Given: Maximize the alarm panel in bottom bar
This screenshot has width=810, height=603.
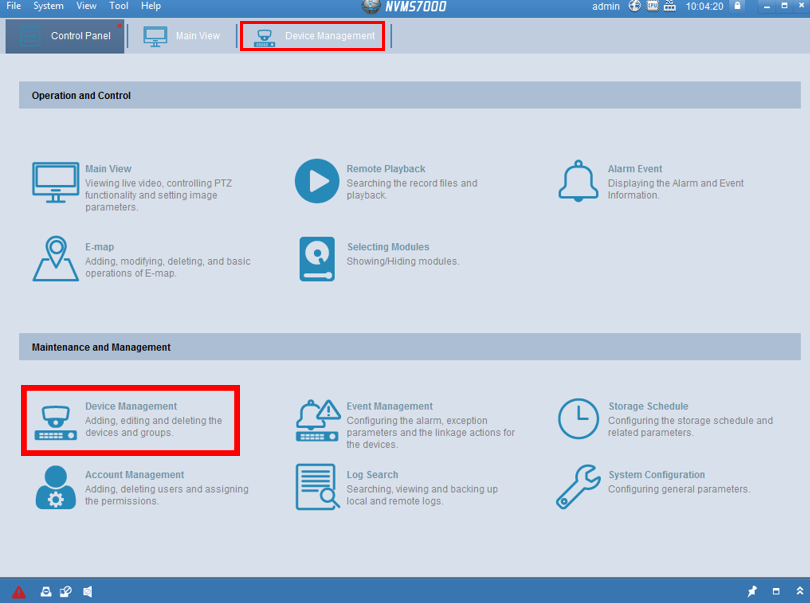Looking at the screenshot, I should click(x=776, y=591).
